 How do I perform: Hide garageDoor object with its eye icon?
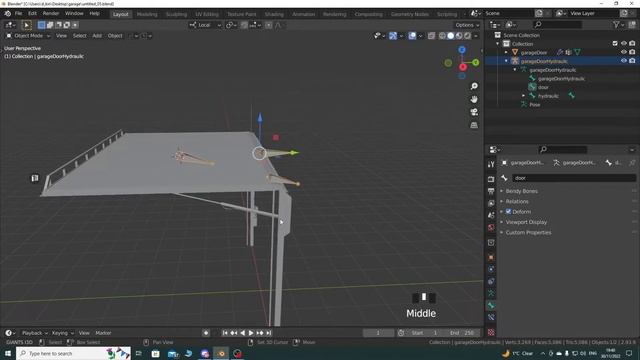(624, 52)
